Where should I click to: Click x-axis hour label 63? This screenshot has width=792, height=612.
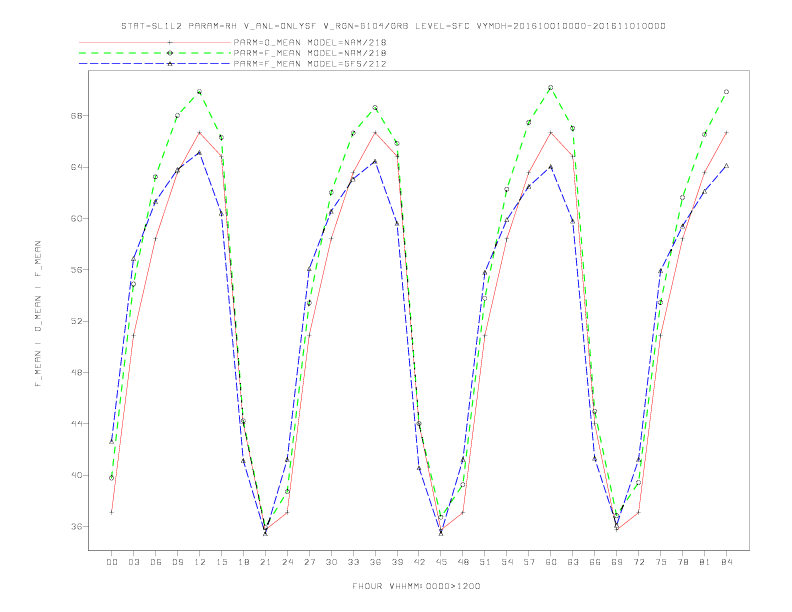pyautogui.click(x=573, y=562)
